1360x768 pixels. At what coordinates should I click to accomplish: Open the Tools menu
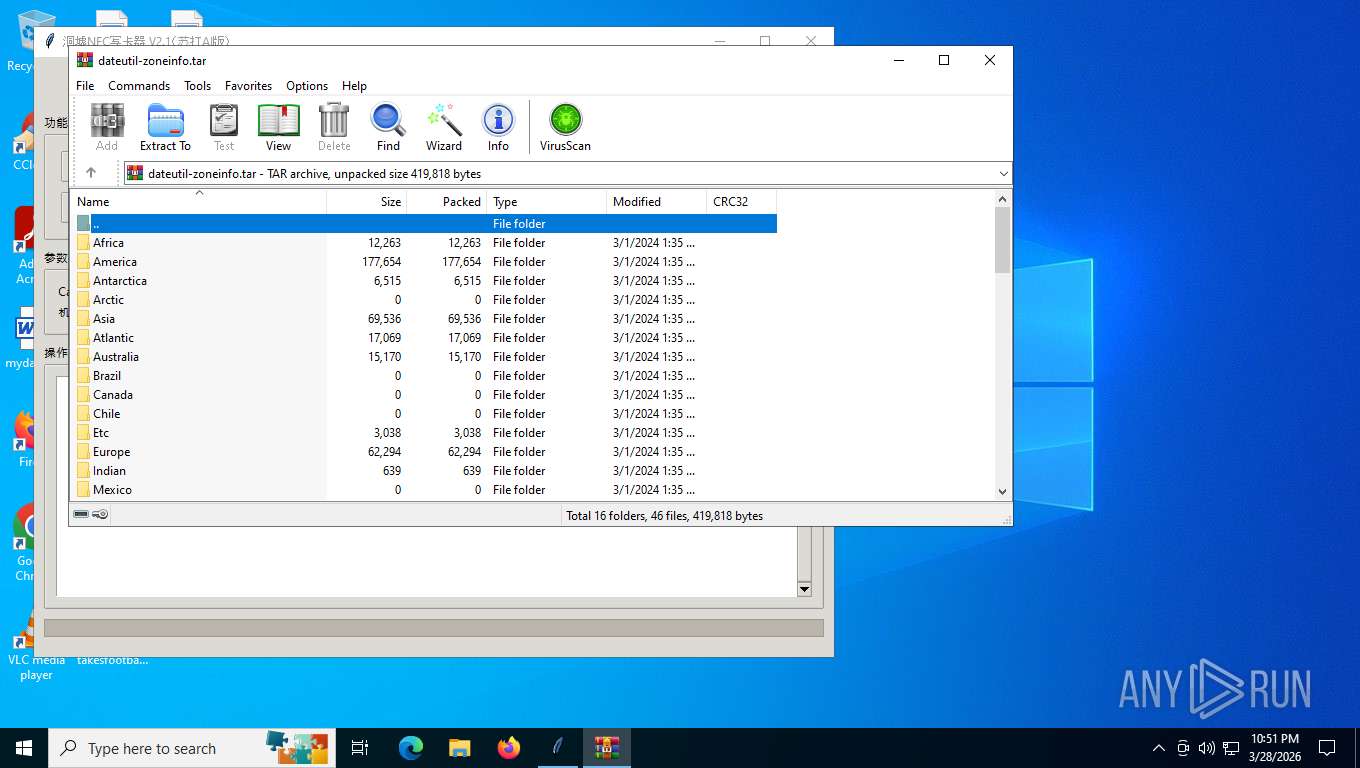pos(197,86)
